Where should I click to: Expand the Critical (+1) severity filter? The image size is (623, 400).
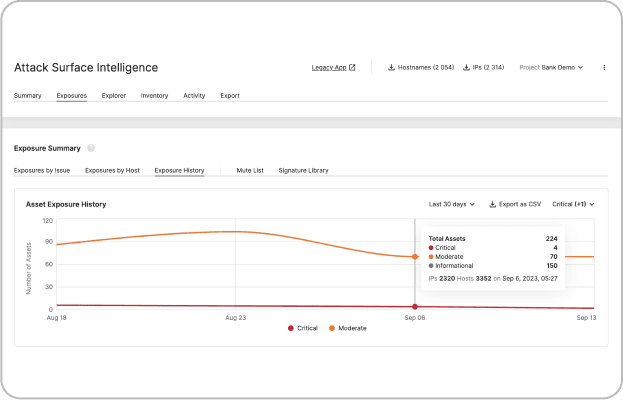(573, 204)
